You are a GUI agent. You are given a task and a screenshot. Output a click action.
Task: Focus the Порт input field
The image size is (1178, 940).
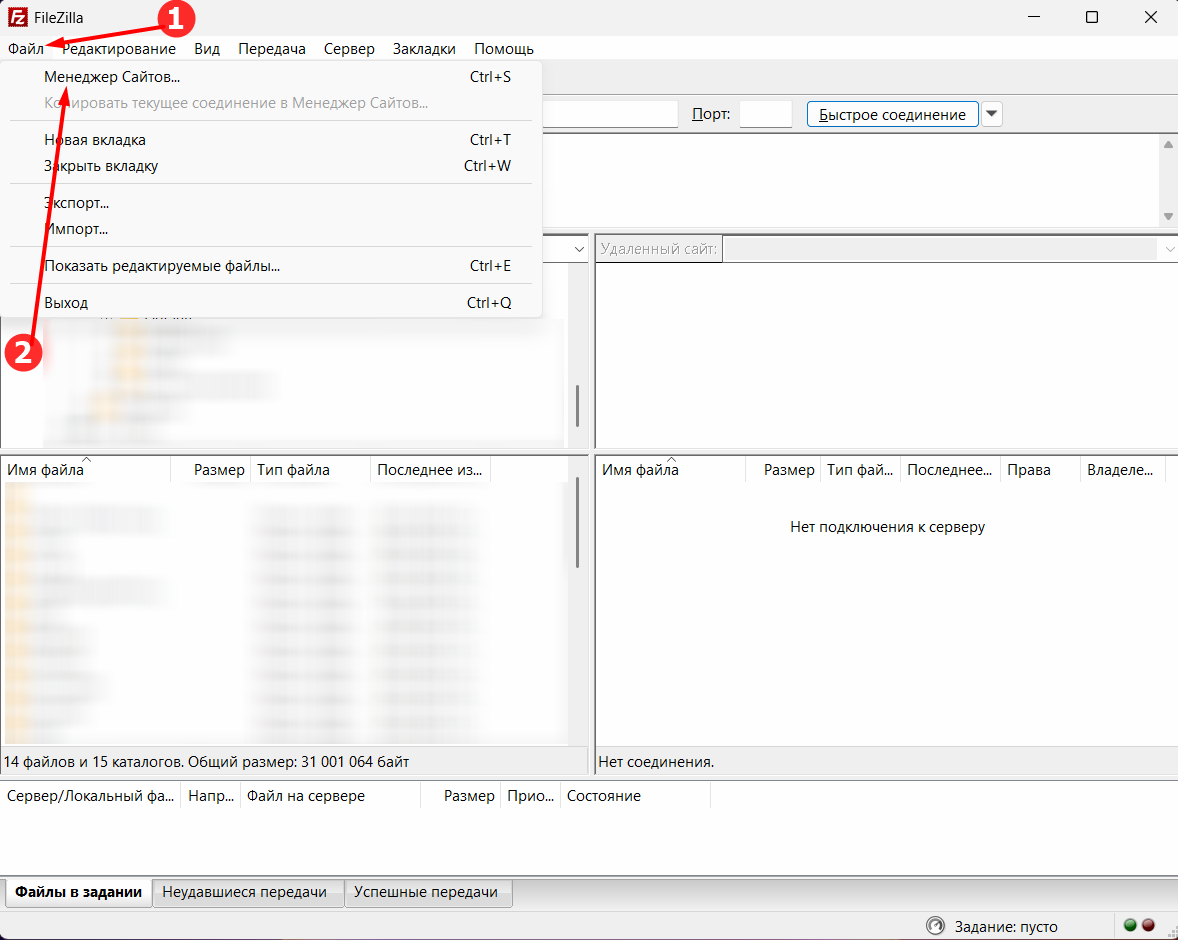pos(766,114)
